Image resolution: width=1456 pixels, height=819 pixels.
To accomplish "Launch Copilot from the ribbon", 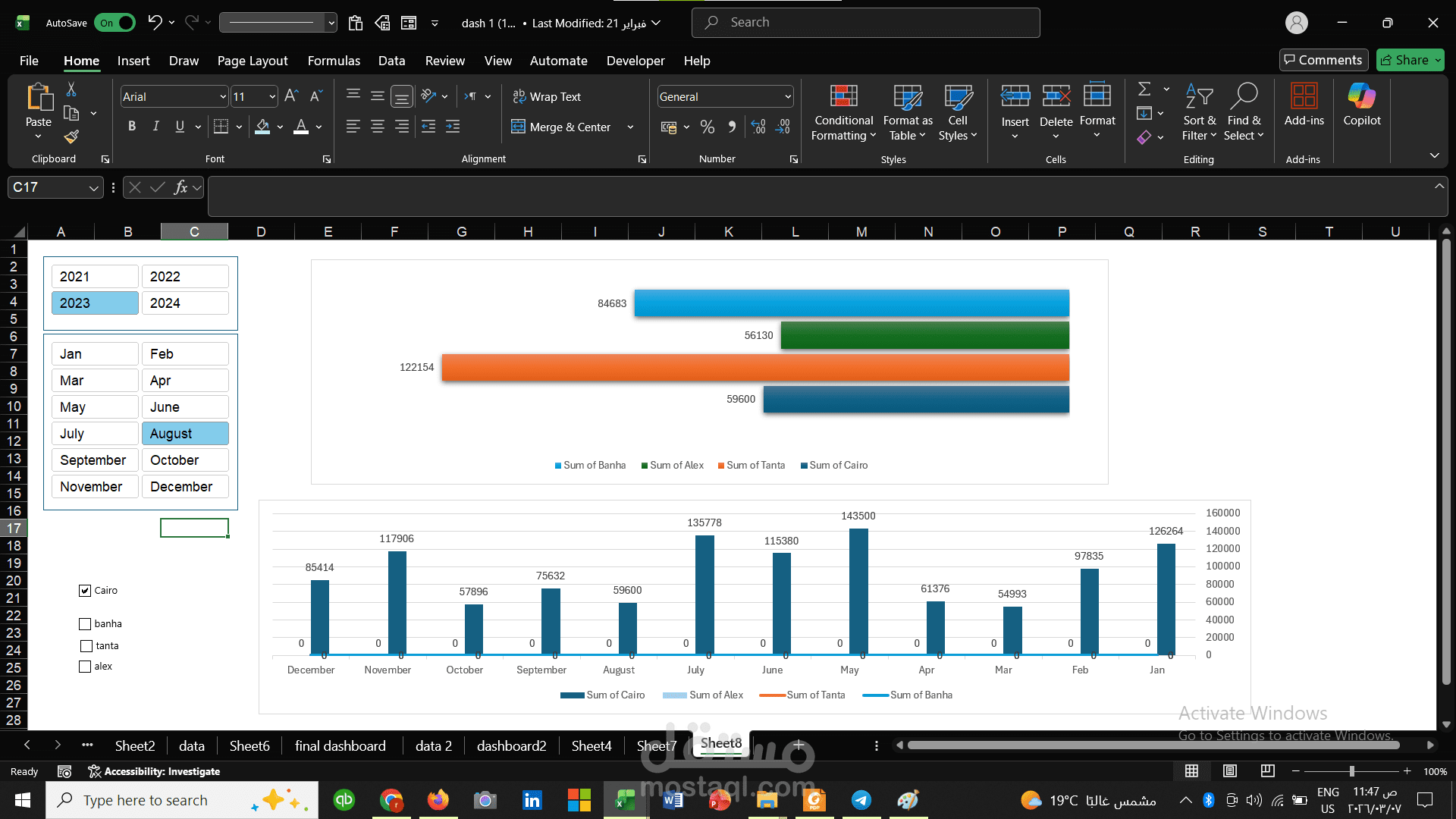I will [1362, 105].
